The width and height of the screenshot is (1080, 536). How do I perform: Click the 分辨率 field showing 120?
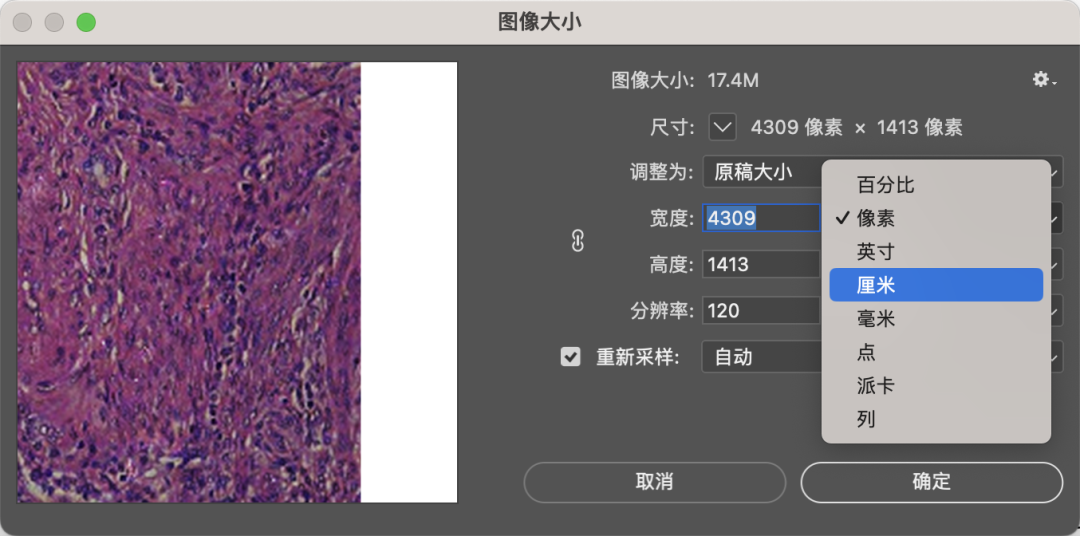[x=761, y=311]
